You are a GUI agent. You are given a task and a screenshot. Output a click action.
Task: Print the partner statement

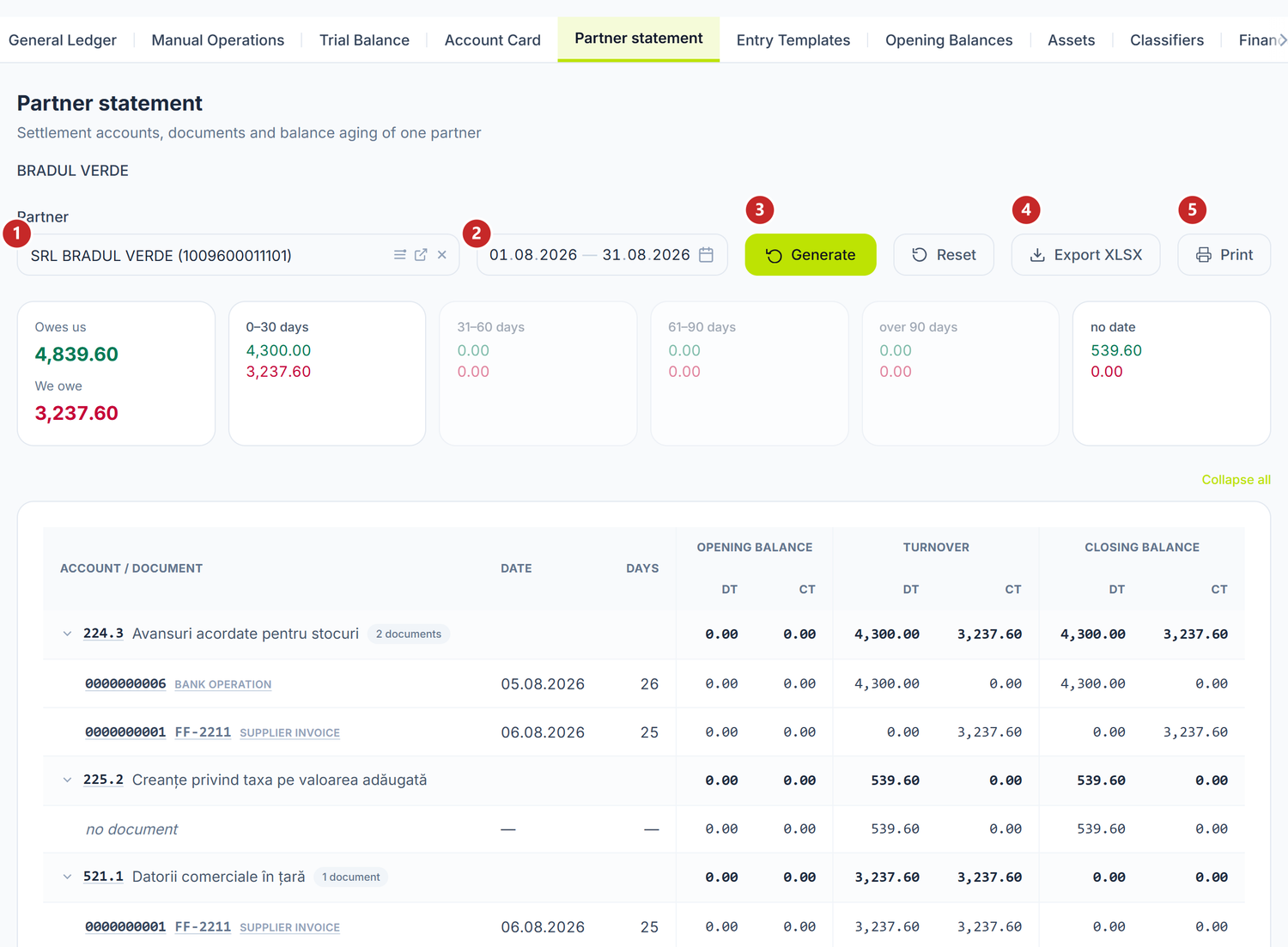[x=1224, y=255]
